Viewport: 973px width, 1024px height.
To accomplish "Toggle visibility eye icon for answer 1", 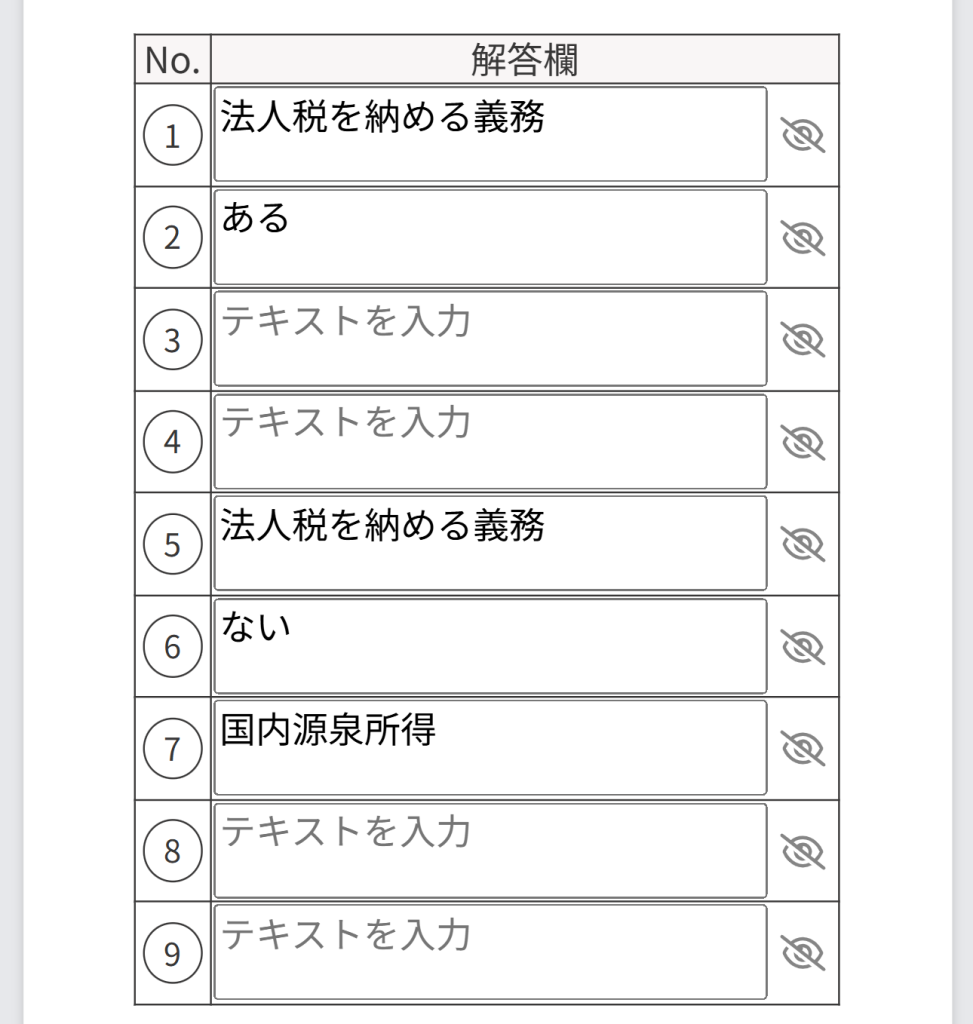I will coord(802,135).
